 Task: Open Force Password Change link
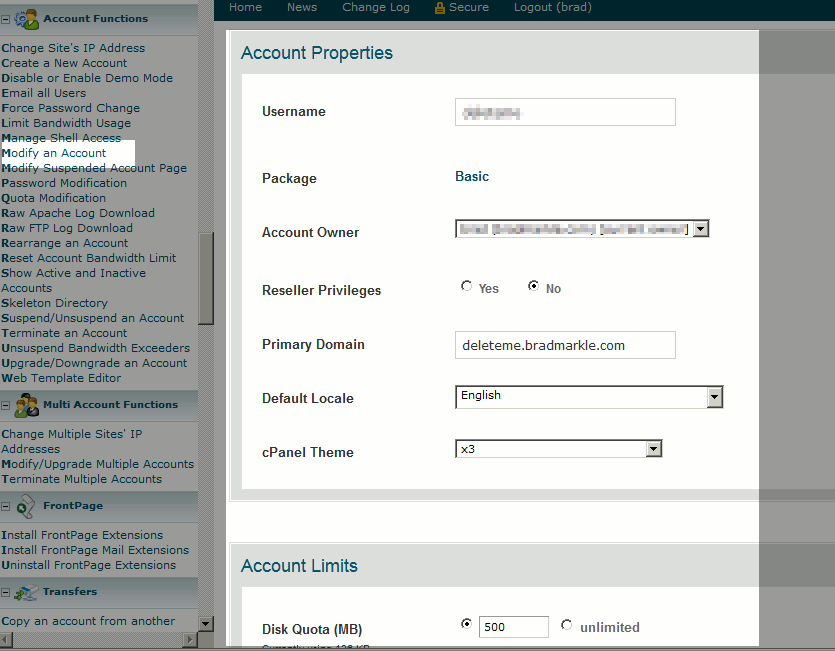[70, 108]
